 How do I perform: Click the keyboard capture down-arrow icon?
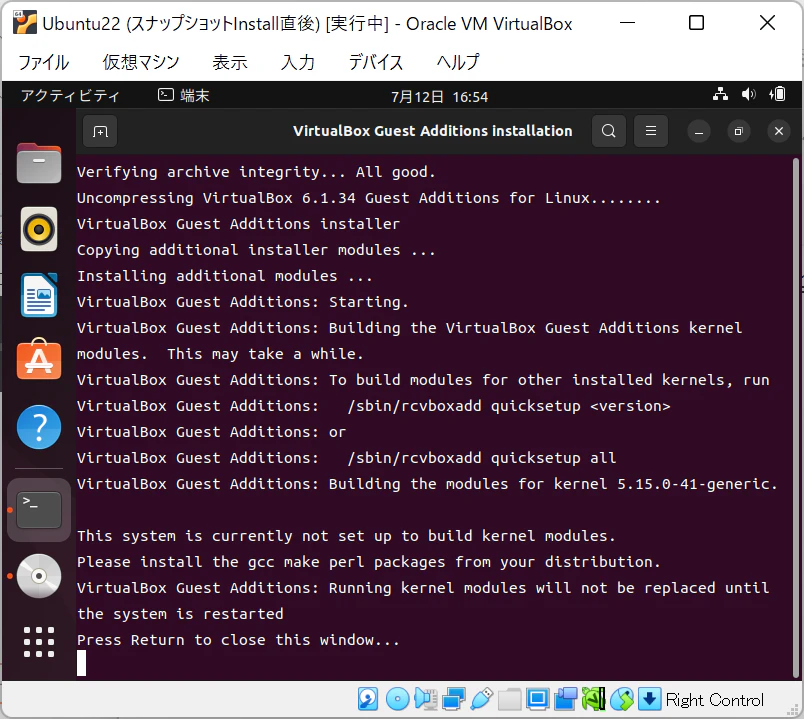pyautogui.click(x=649, y=699)
